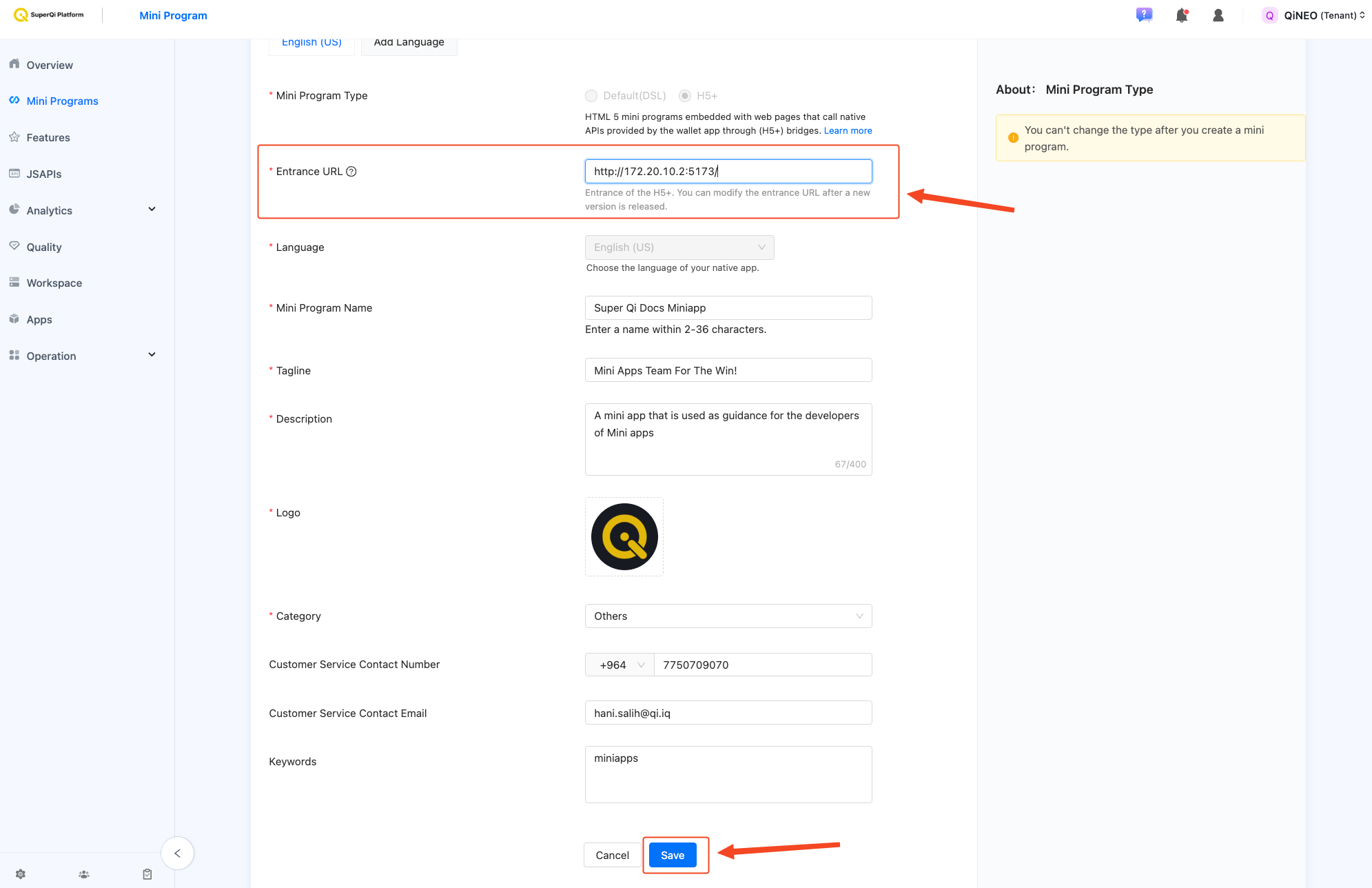Viewport: 1372px width, 888px height.
Task: Click the contact number input field
Action: [x=763, y=665]
